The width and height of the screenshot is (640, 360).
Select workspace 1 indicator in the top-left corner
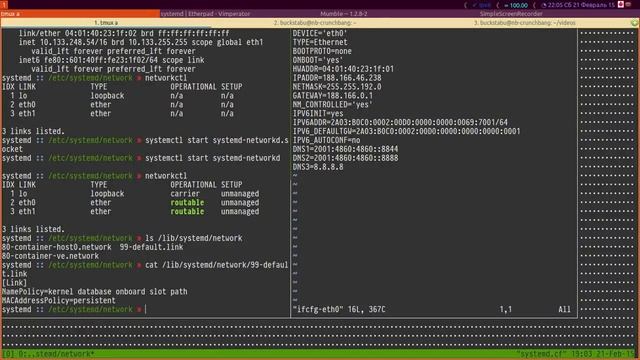[4, 5]
